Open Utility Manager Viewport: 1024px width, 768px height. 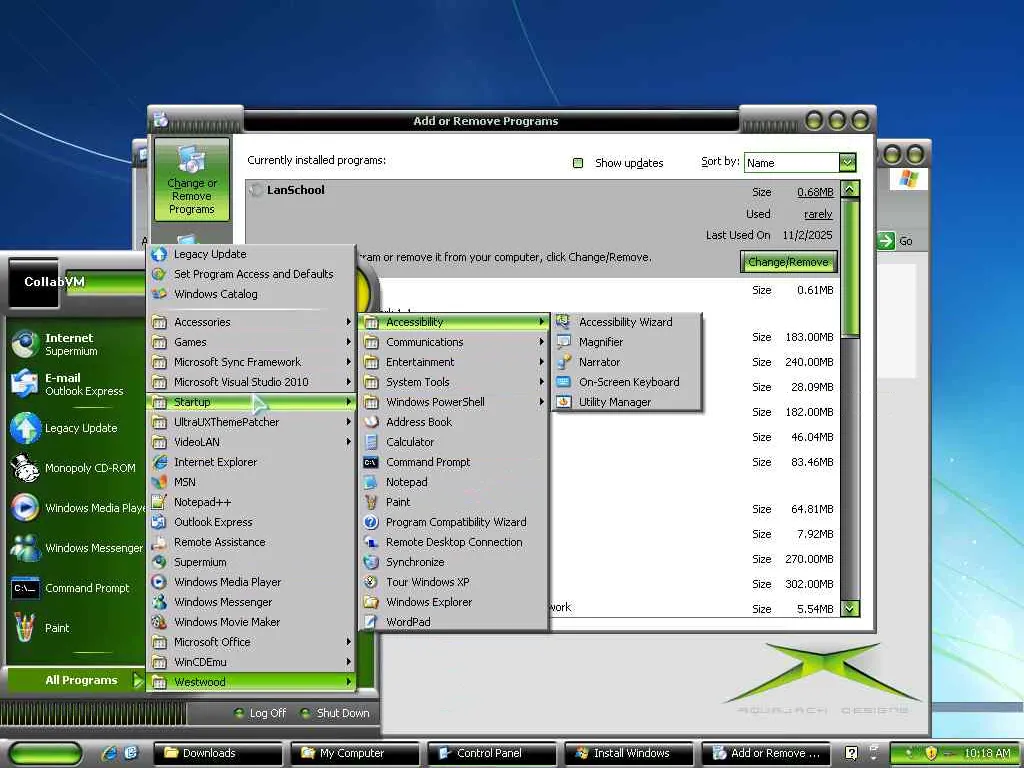tap(628, 402)
